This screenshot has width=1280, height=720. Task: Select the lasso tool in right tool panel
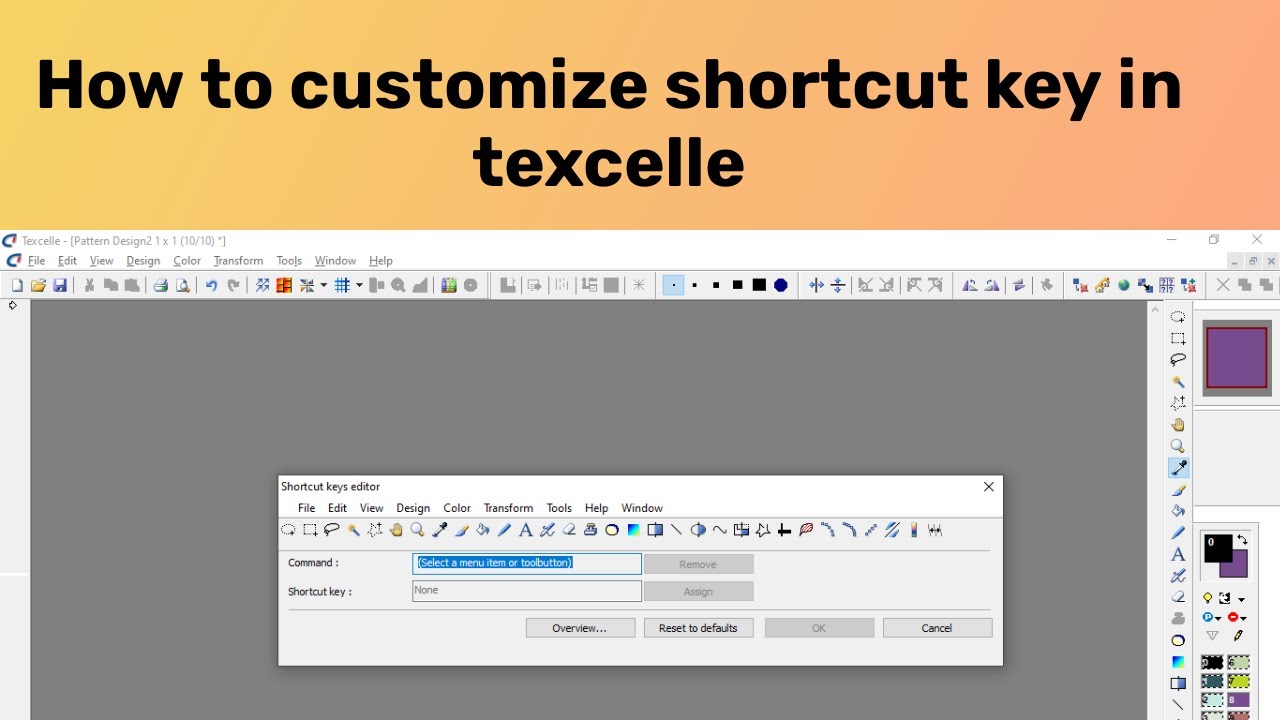click(x=1178, y=360)
